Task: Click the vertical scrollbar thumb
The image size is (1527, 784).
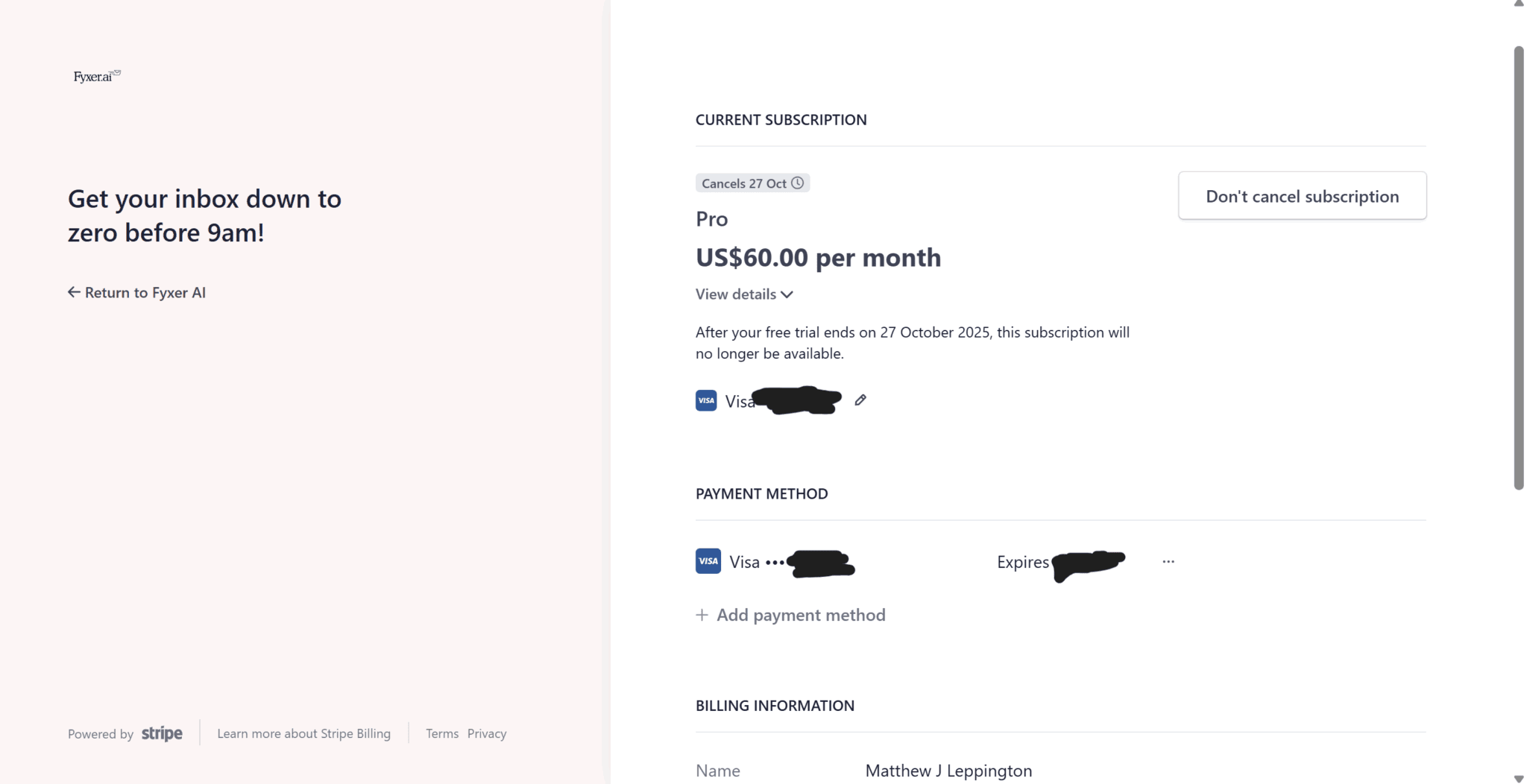Action: coord(1519,268)
